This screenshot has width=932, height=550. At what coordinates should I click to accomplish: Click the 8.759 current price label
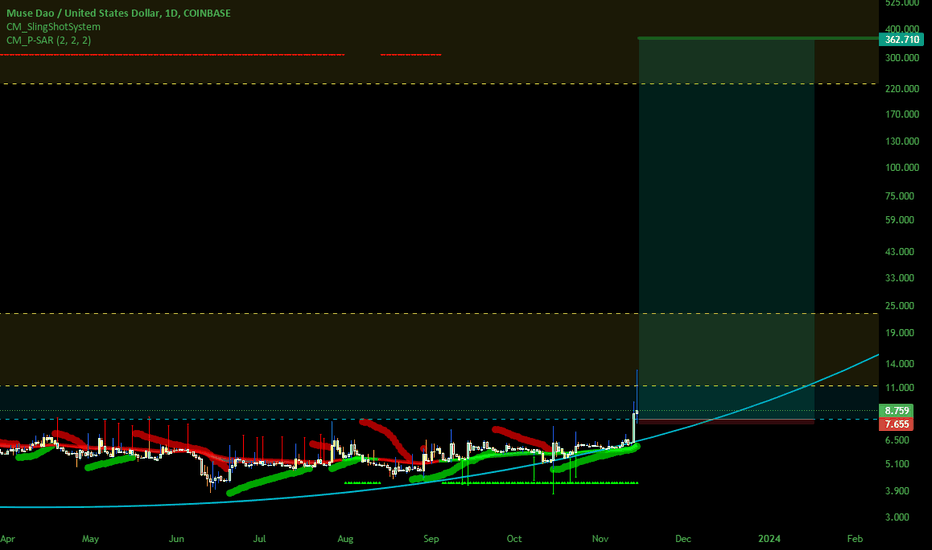tap(896, 410)
